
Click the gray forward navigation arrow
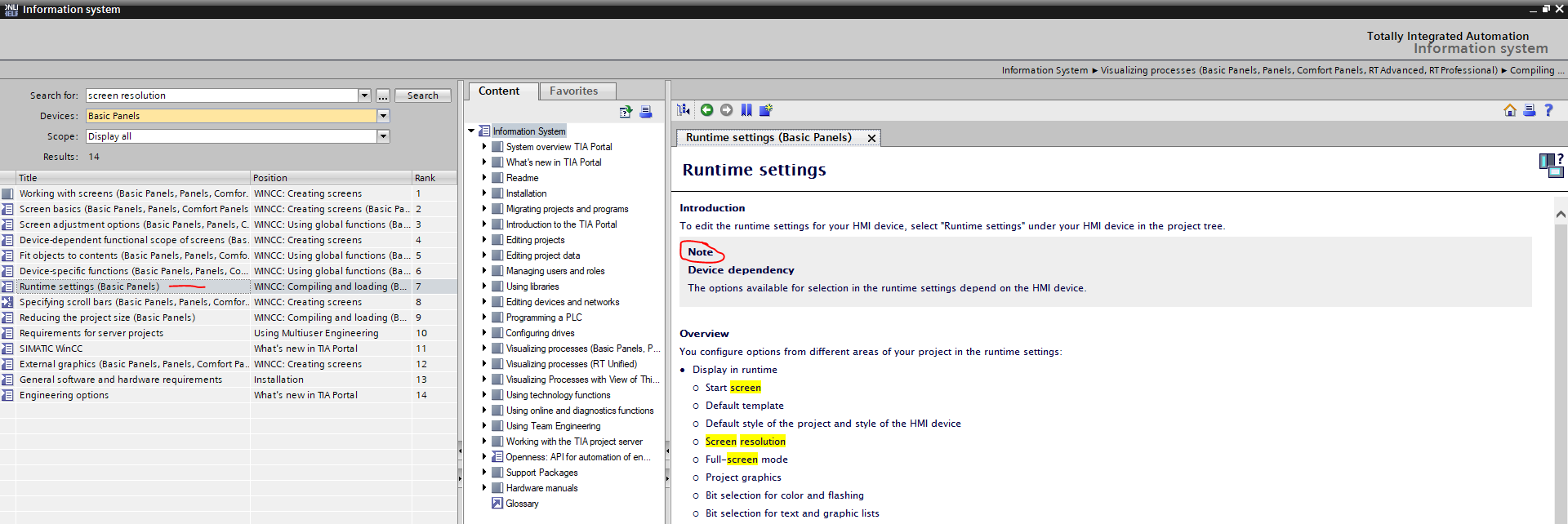click(726, 110)
